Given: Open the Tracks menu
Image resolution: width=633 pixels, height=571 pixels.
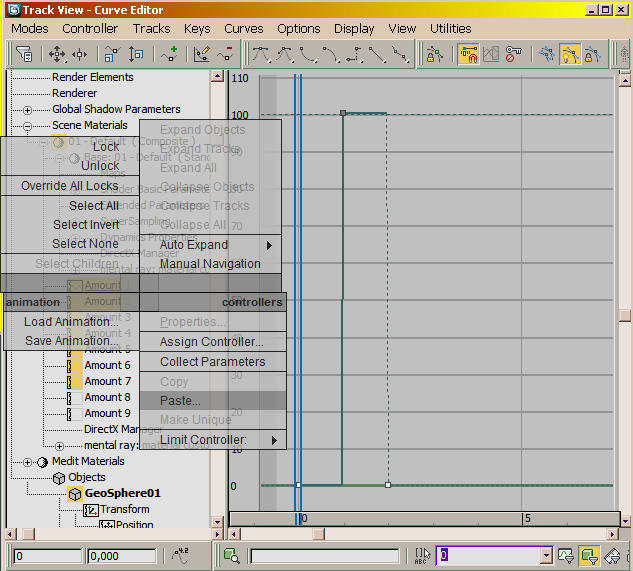Looking at the screenshot, I should tap(152, 29).
